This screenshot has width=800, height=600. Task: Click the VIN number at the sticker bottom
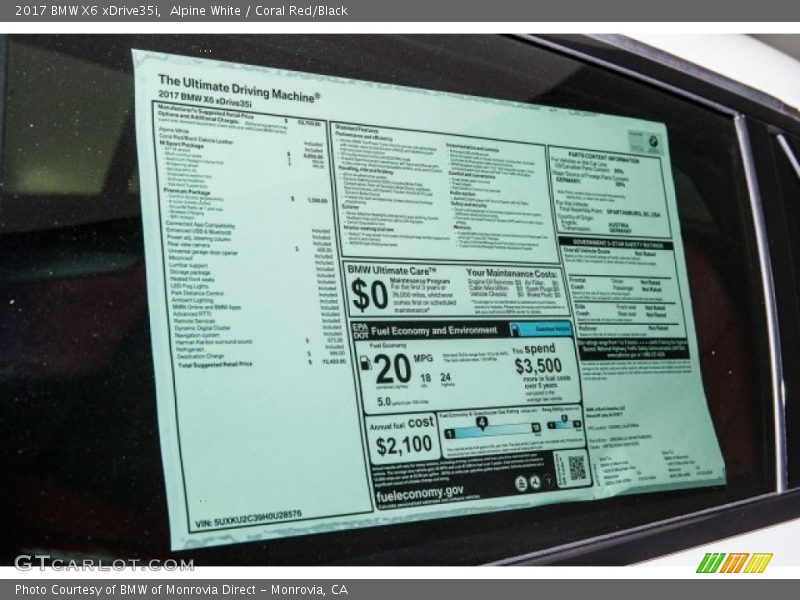pos(248,519)
